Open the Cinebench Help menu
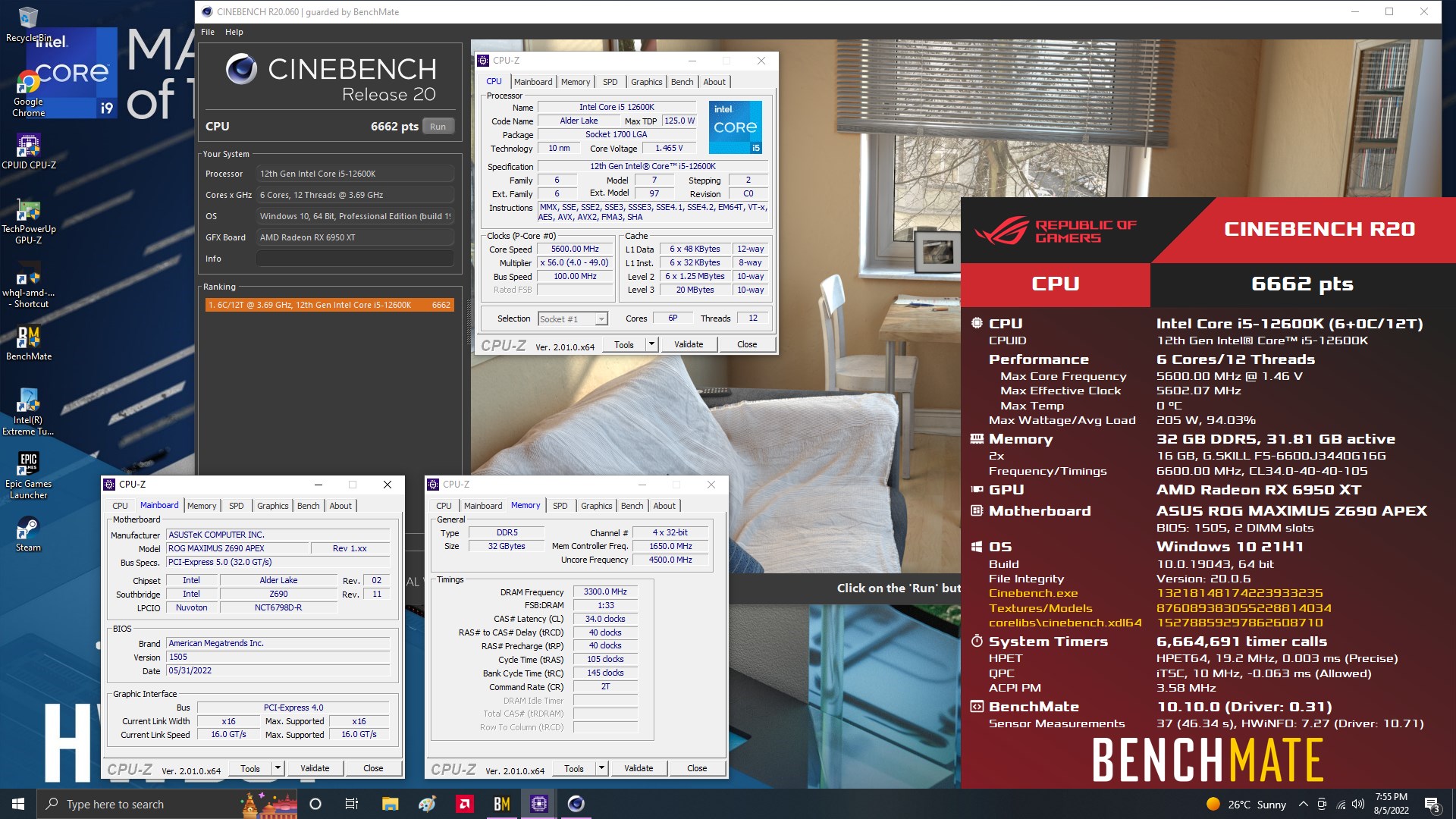The width and height of the screenshot is (1456, 819). pyautogui.click(x=234, y=32)
